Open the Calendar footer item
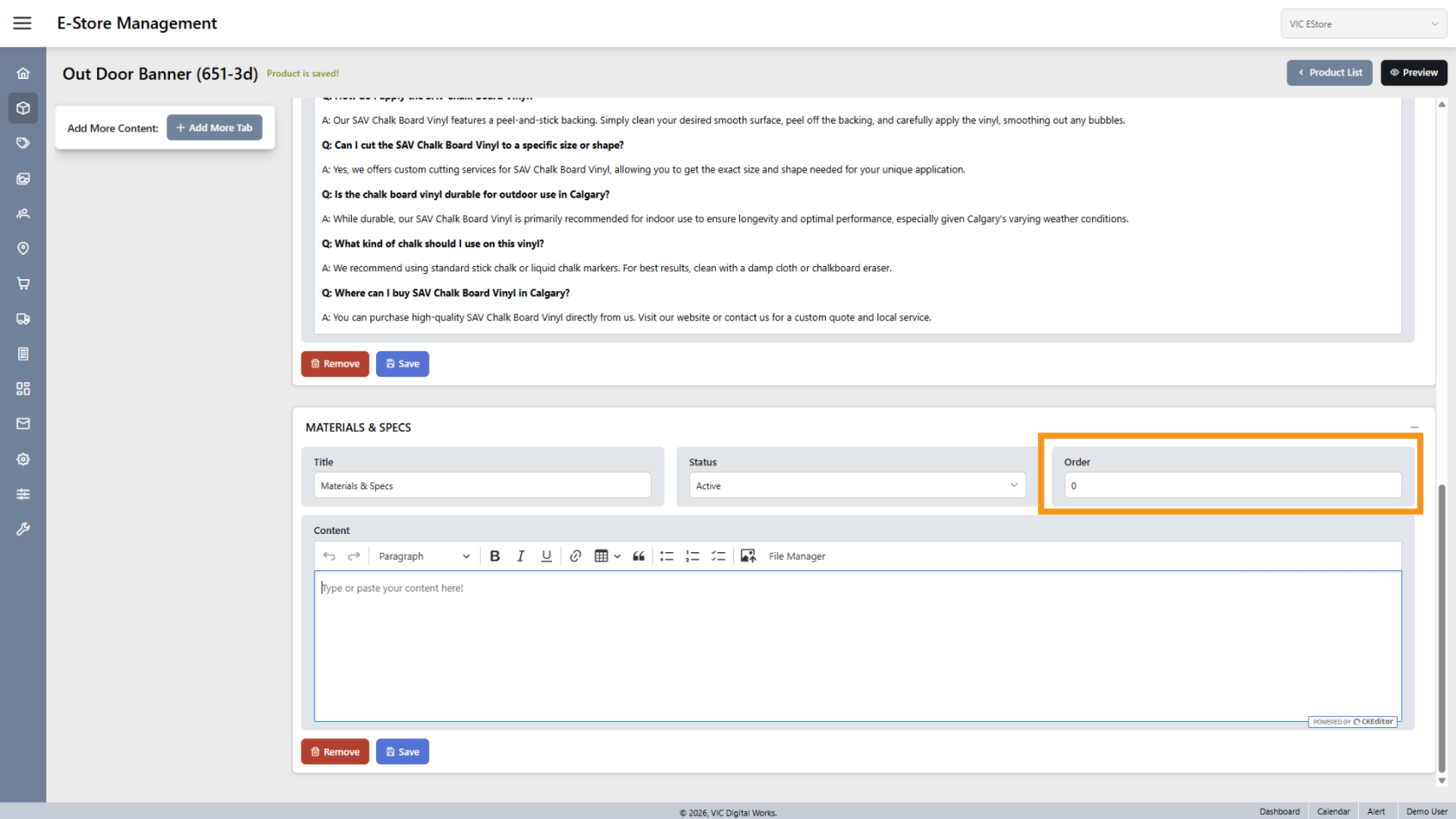Image resolution: width=1456 pixels, height=819 pixels. (x=1333, y=811)
